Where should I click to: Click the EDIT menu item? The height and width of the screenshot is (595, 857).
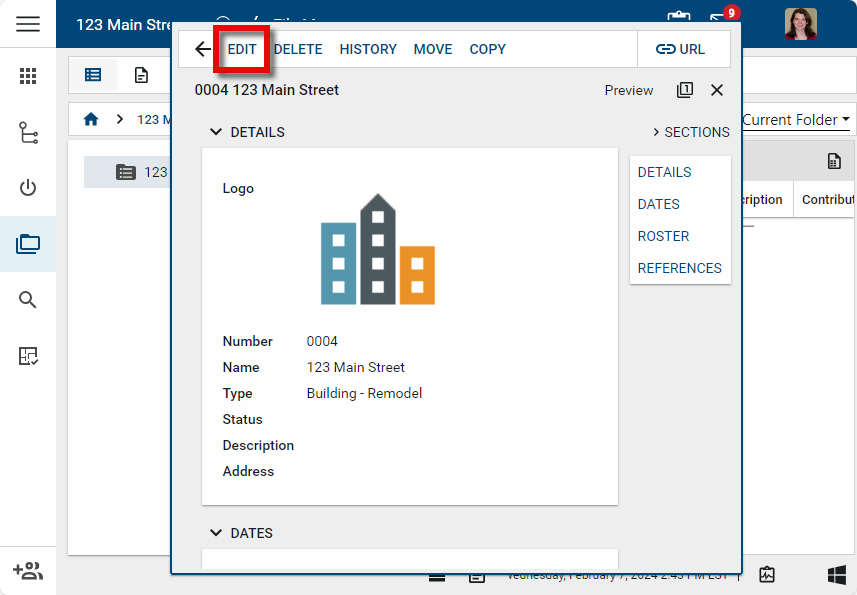pyautogui.click(x=242, y=49)
